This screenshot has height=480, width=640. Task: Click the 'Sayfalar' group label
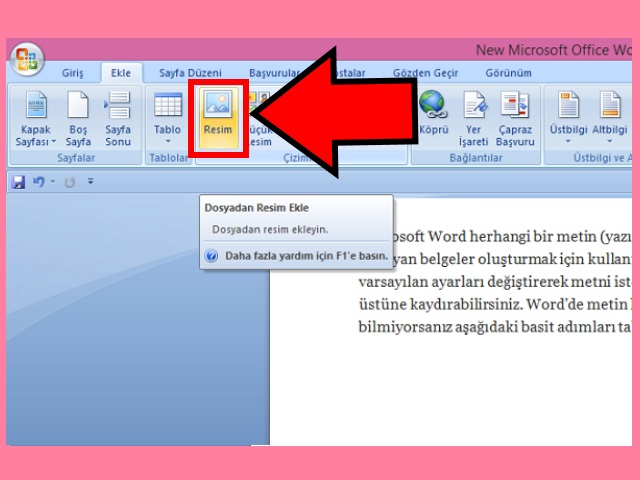click(x=76, y=158)
